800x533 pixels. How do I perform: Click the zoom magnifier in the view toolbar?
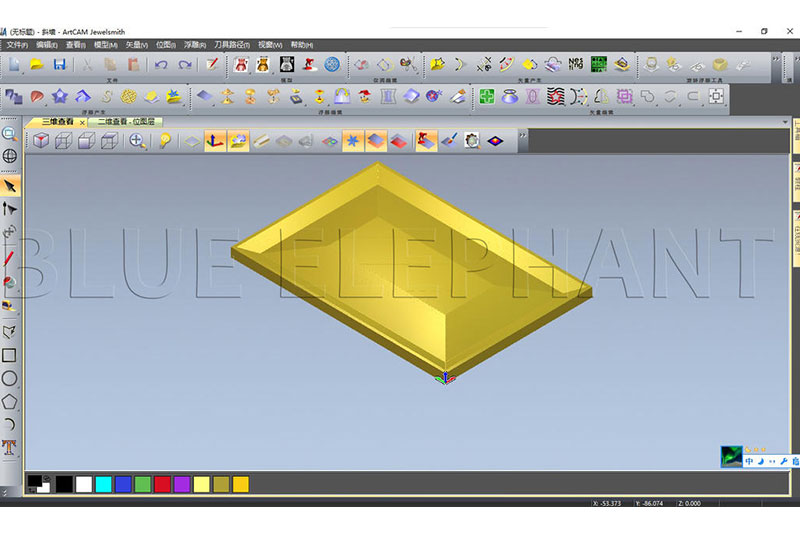(x=138, y=141)
